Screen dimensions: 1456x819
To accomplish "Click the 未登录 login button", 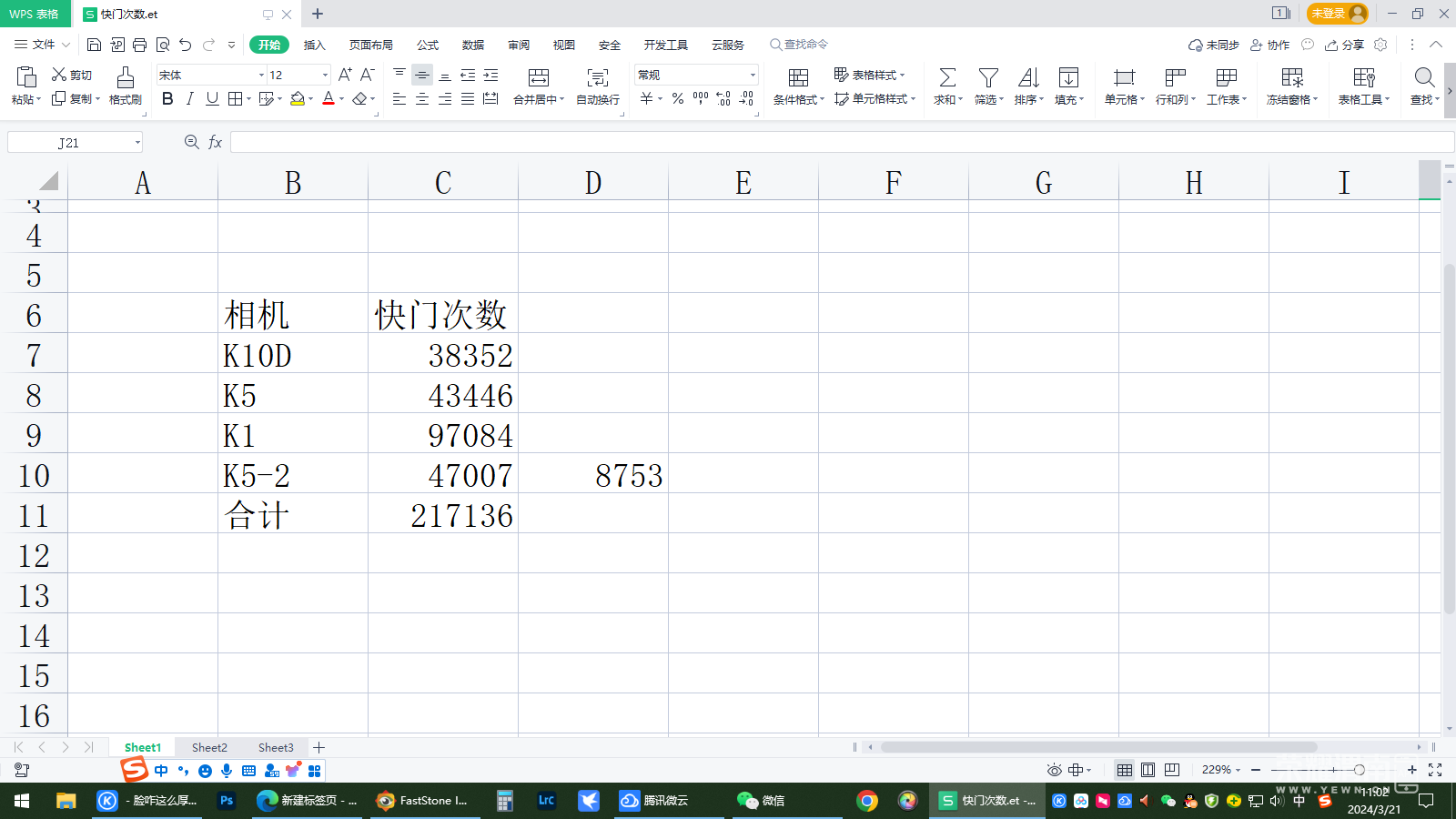I will coord(1337,14).
